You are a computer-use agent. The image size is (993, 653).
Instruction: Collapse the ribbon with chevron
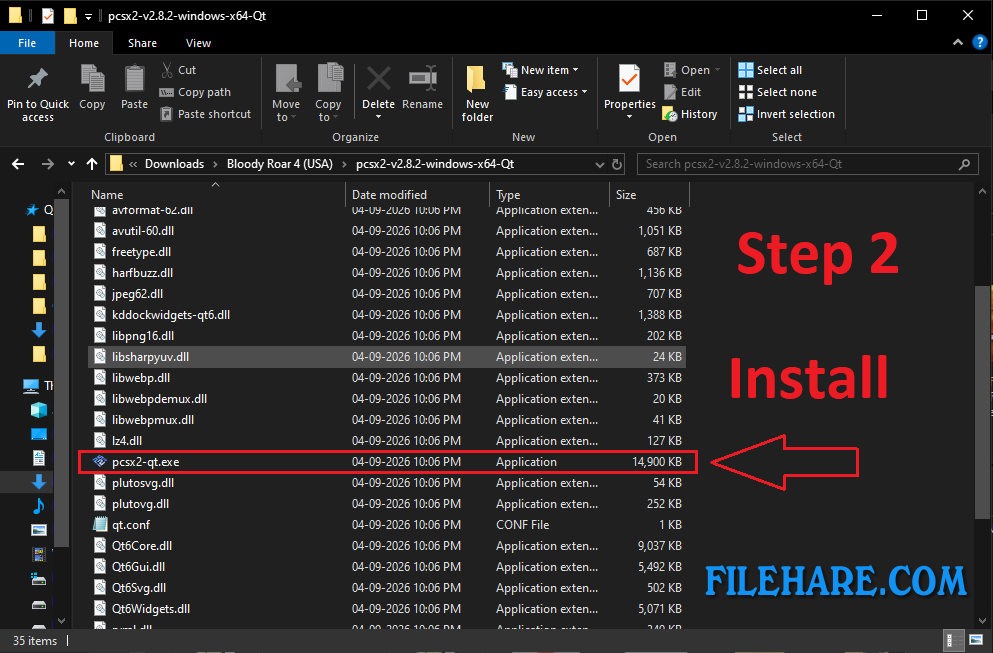point(958,42)
